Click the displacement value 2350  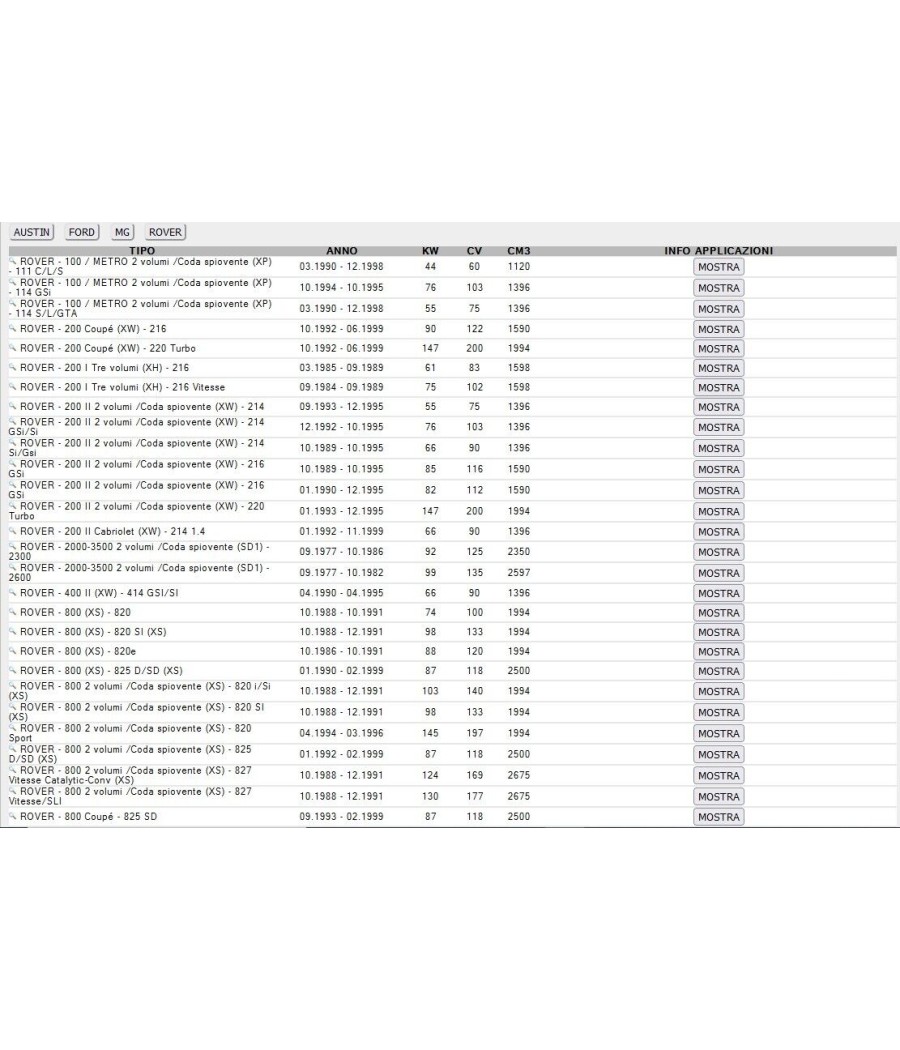pos(519,552)
